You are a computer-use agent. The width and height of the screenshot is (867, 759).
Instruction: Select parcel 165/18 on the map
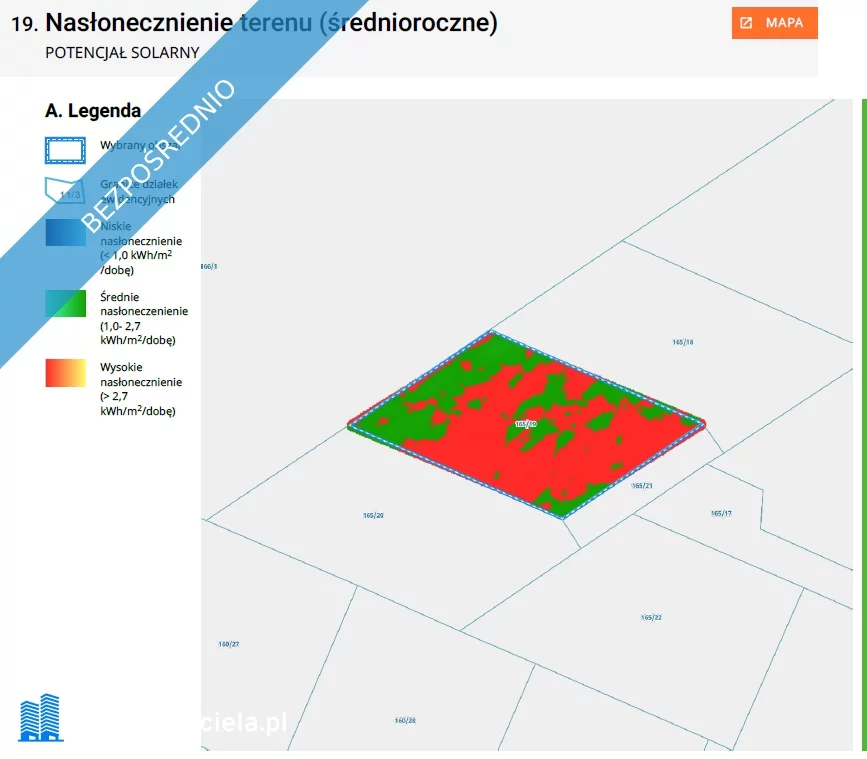(683, 342)
